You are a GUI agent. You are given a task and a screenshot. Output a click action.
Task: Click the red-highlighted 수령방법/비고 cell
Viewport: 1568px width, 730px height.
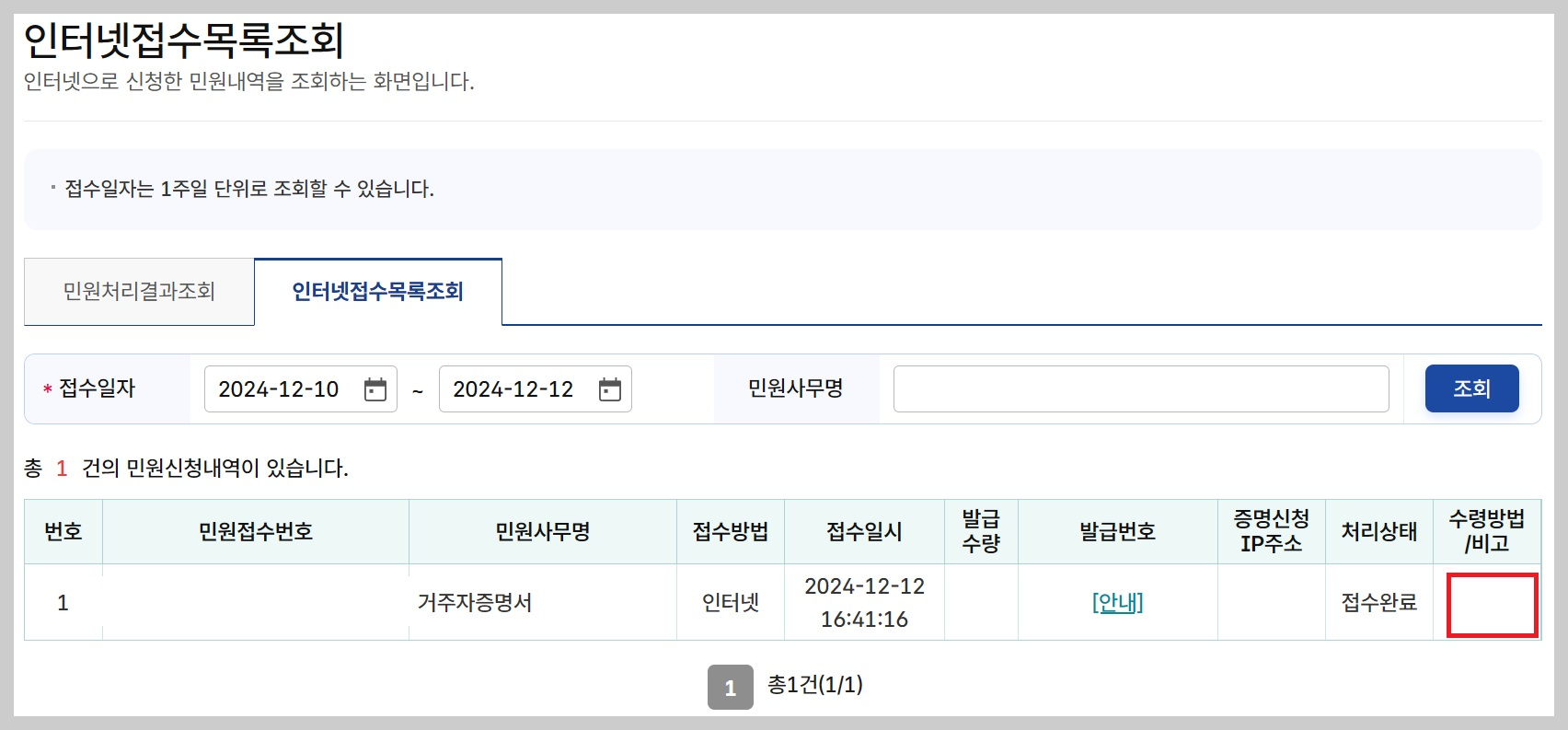[x=1487, y=605]
